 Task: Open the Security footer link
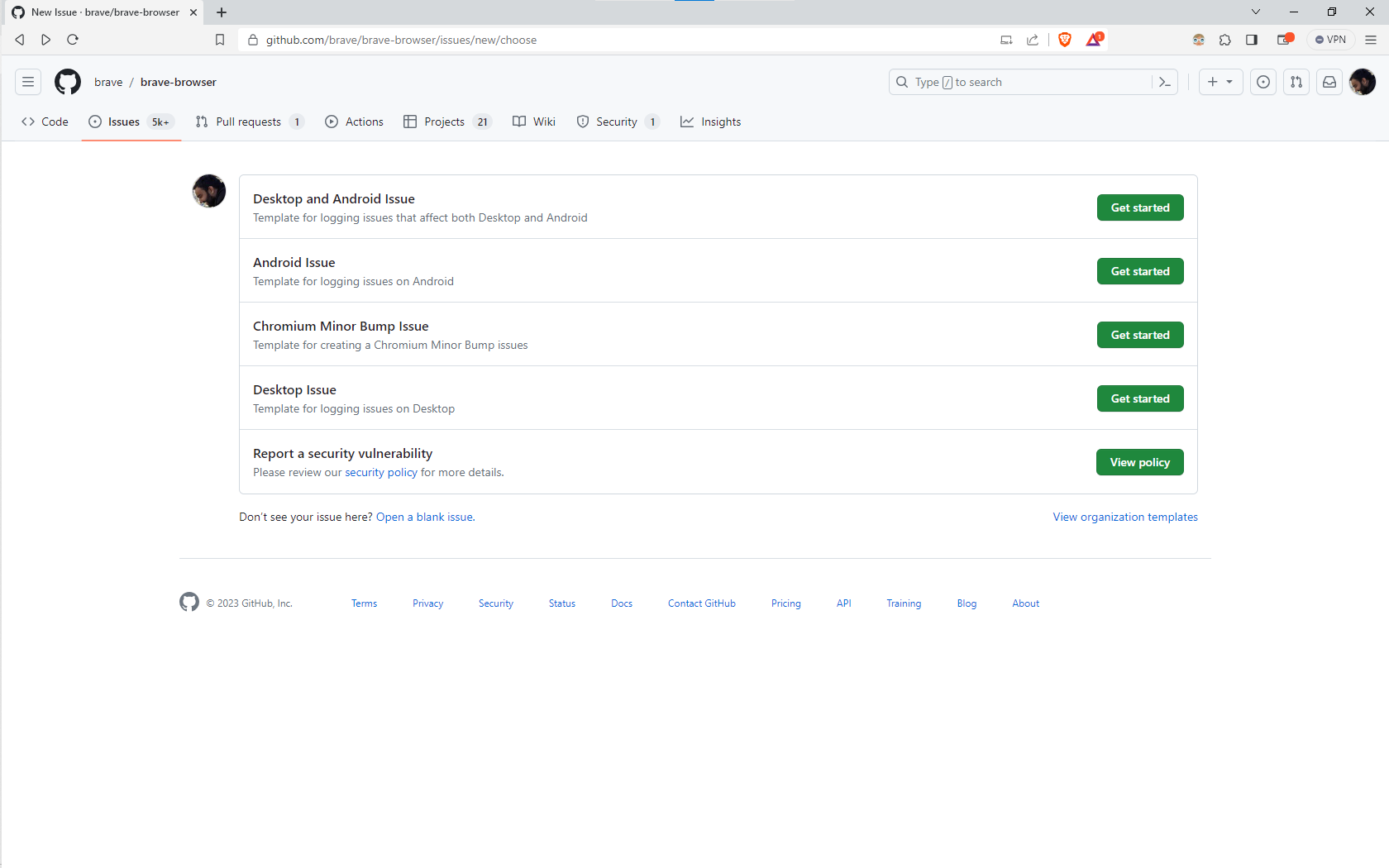tap(496, 603)
